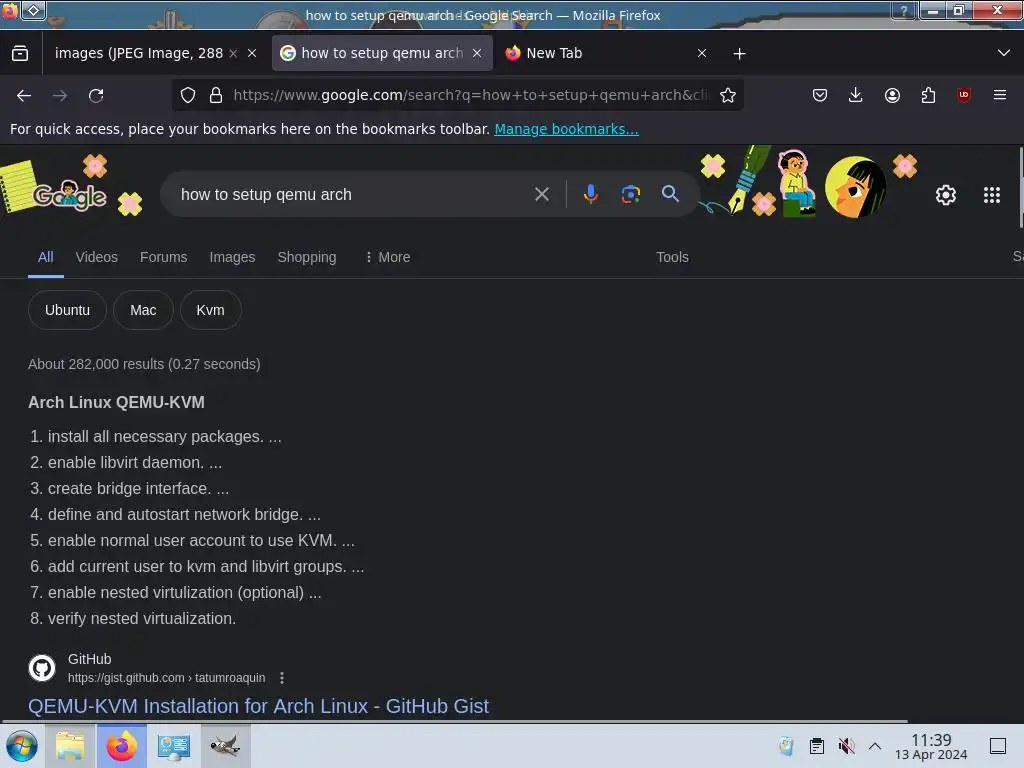Close the images JPEG tab
The width and height of the screenshot is (1024, 768).
[252, 54]
